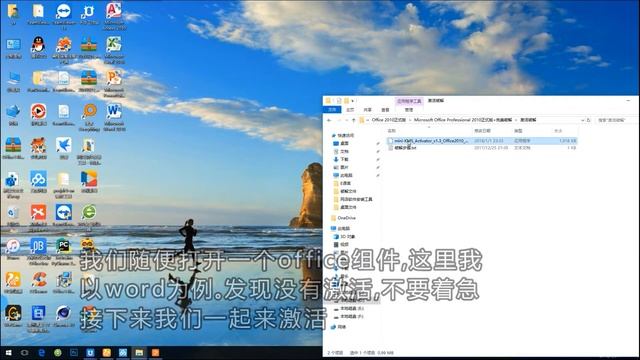640x360 pixels.
Task: Switch to File Explorer on the taskbar
Action: [139, 353]
